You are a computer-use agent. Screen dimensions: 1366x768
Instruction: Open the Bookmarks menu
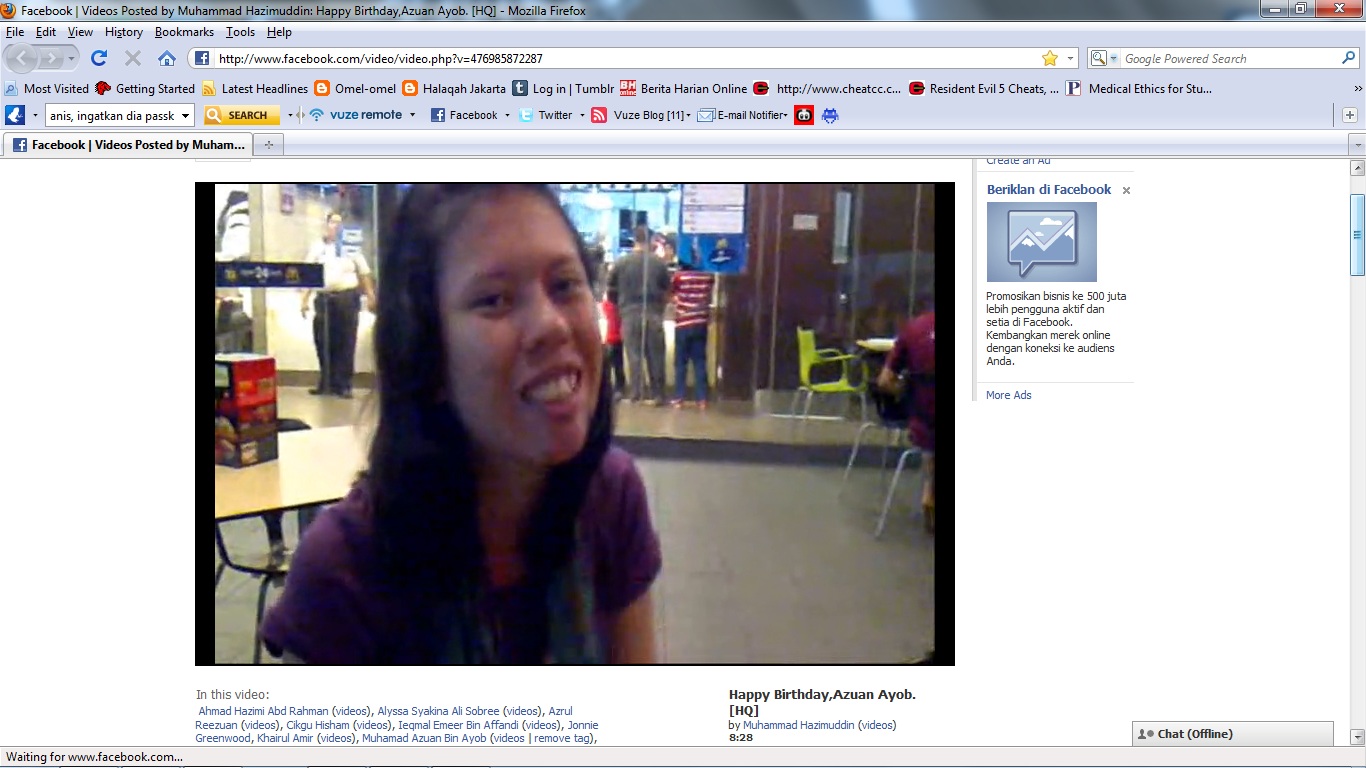pos(184,32)
